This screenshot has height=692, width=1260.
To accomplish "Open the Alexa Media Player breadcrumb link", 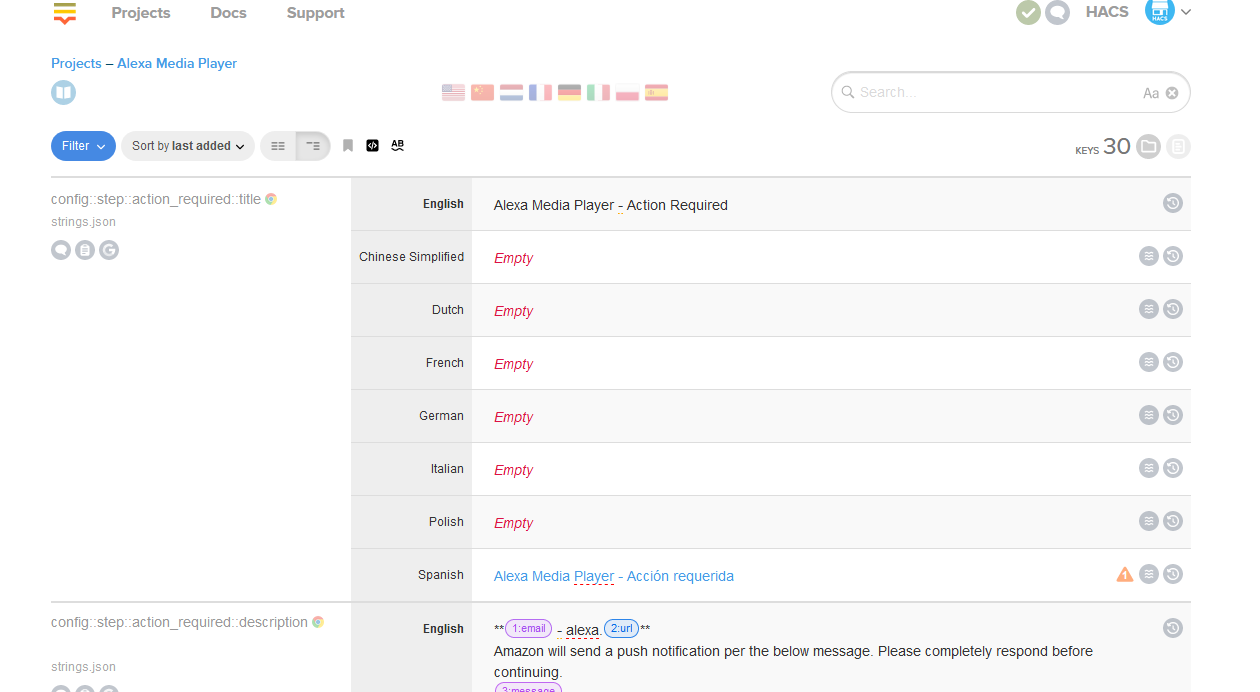I will (x=176, y=62).
